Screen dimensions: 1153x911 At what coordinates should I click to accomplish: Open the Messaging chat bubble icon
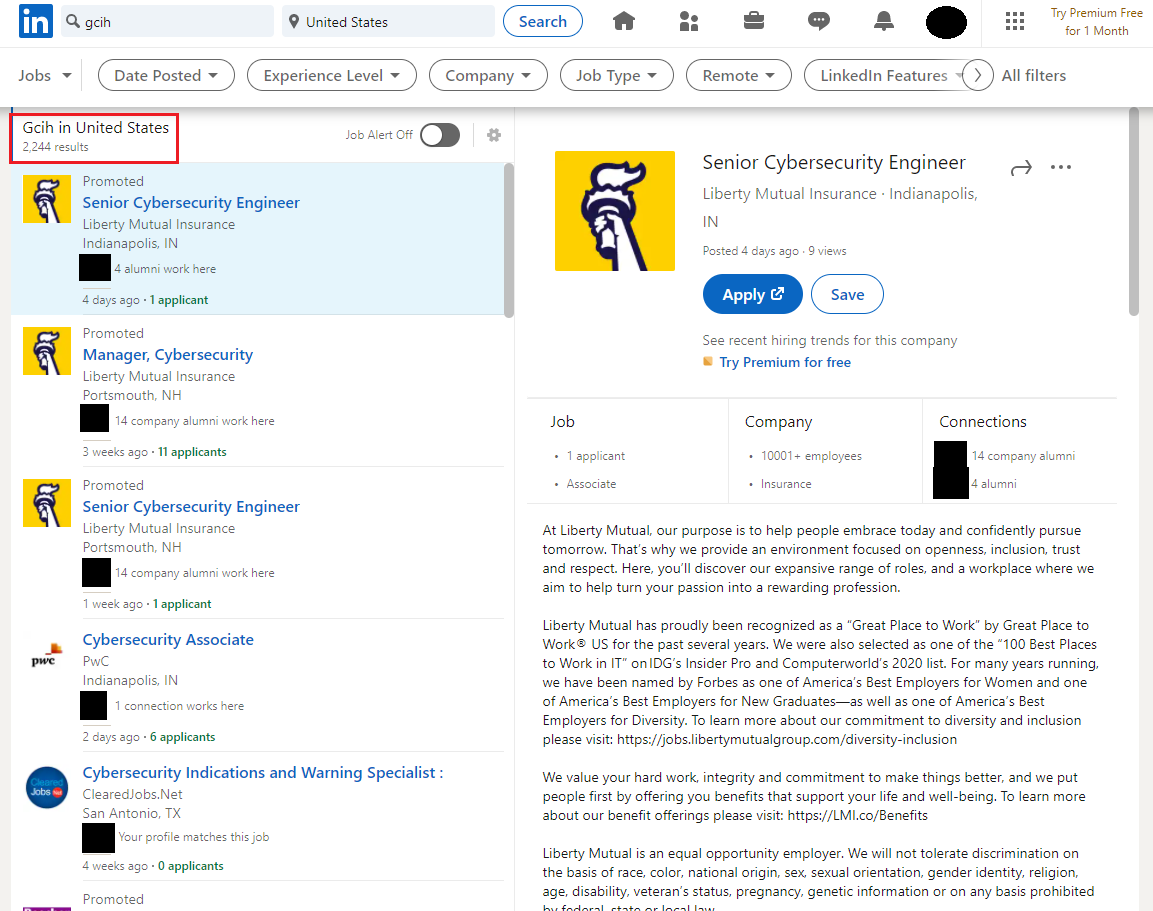(818, 21)
